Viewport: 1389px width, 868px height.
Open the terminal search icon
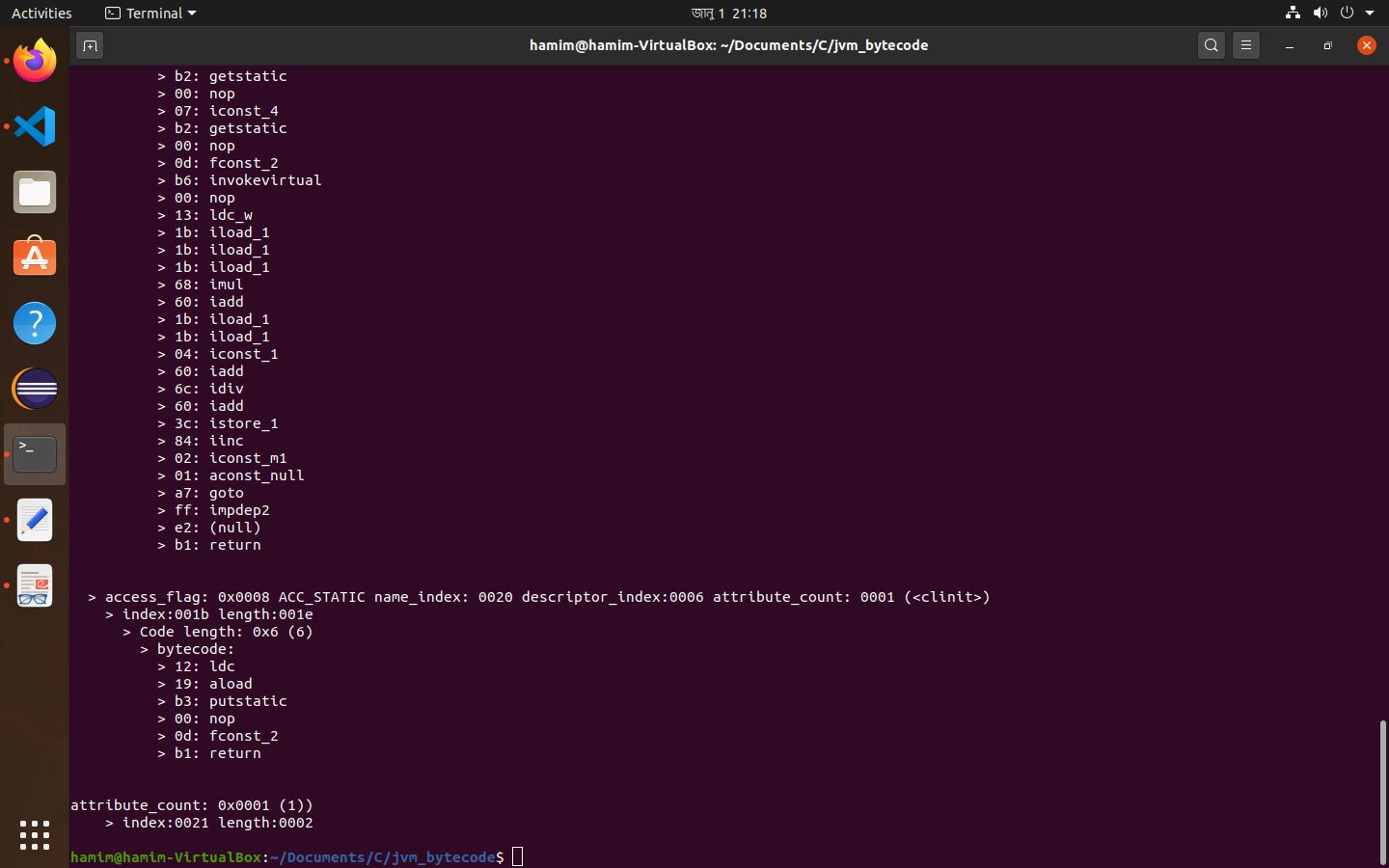point(1212,45)
